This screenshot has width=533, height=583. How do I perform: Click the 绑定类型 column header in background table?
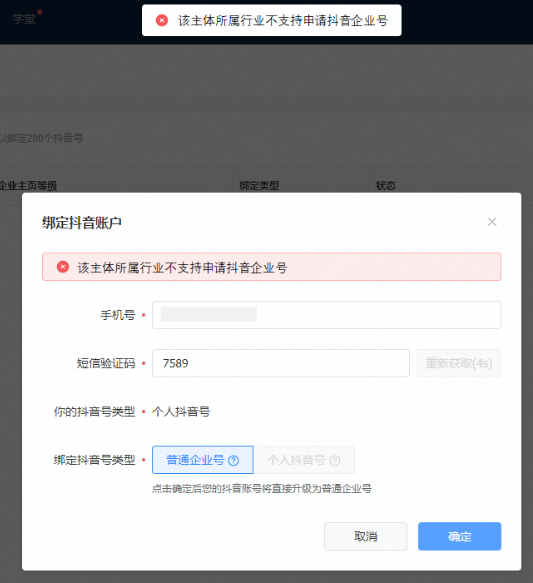(259, 185)
